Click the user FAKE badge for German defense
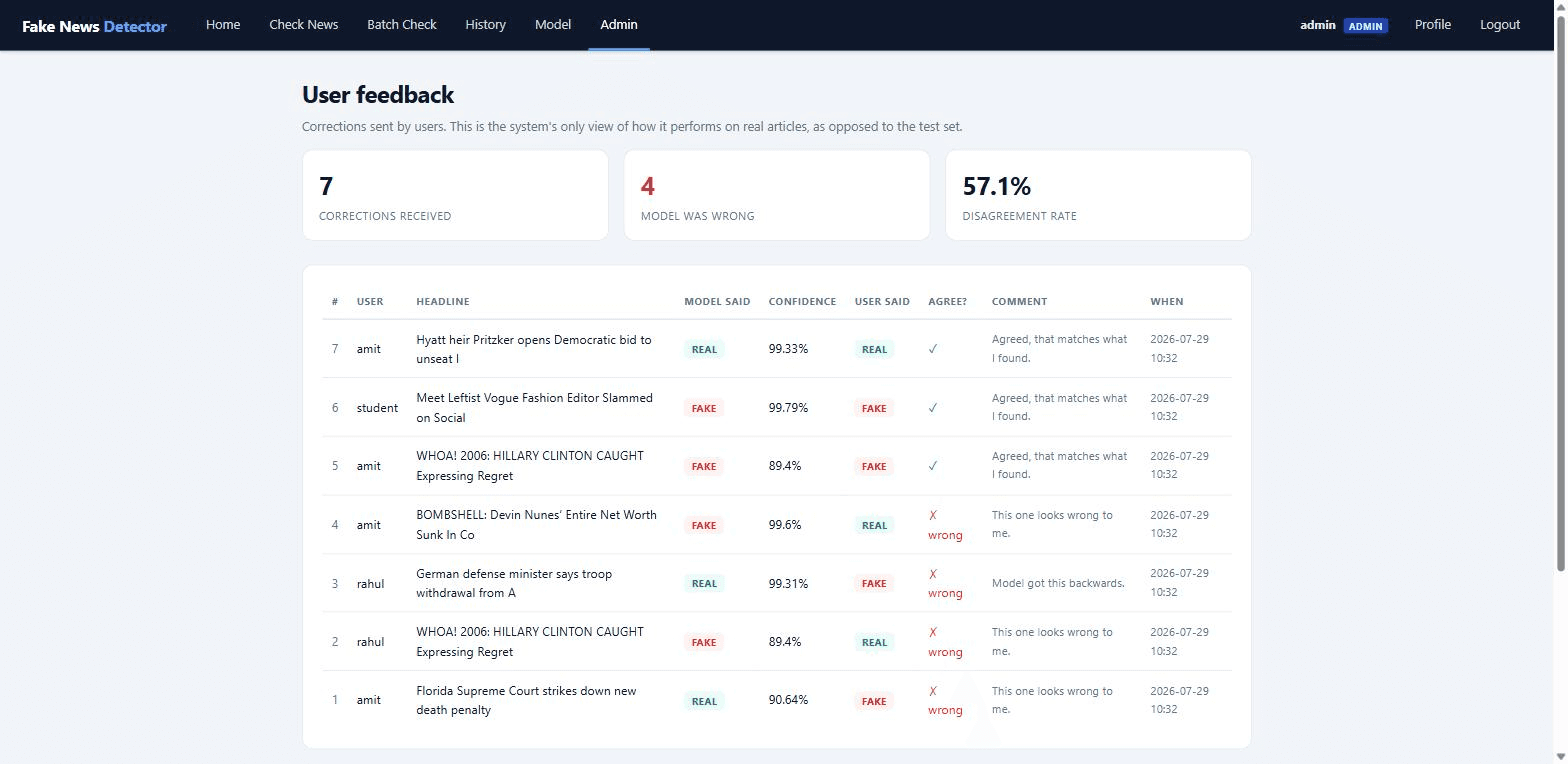 873,583
